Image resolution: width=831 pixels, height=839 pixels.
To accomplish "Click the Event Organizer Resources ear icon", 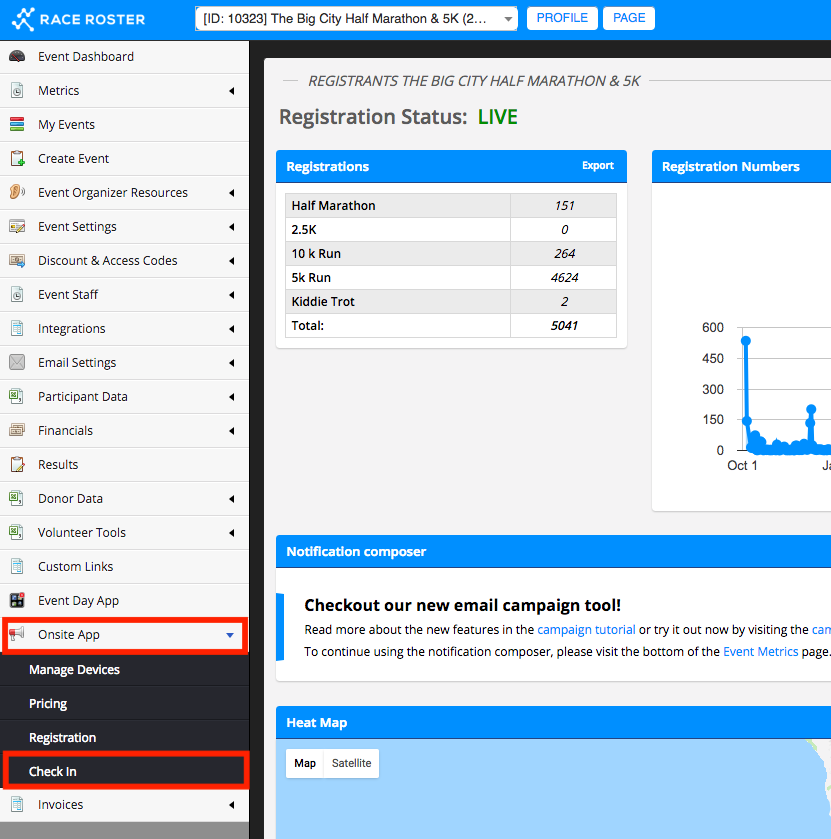I will click(x=17, y=193).
